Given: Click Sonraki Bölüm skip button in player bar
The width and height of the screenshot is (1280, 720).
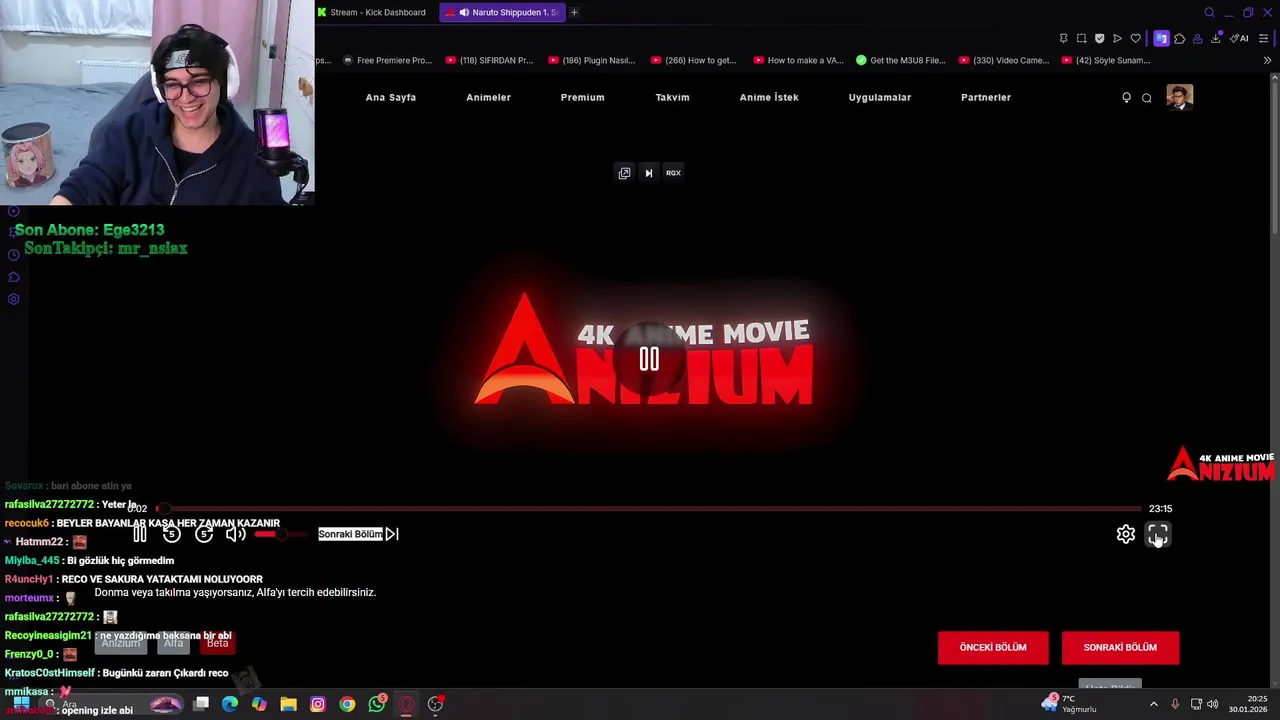Looking at the screenshot, I should [359, 534].
